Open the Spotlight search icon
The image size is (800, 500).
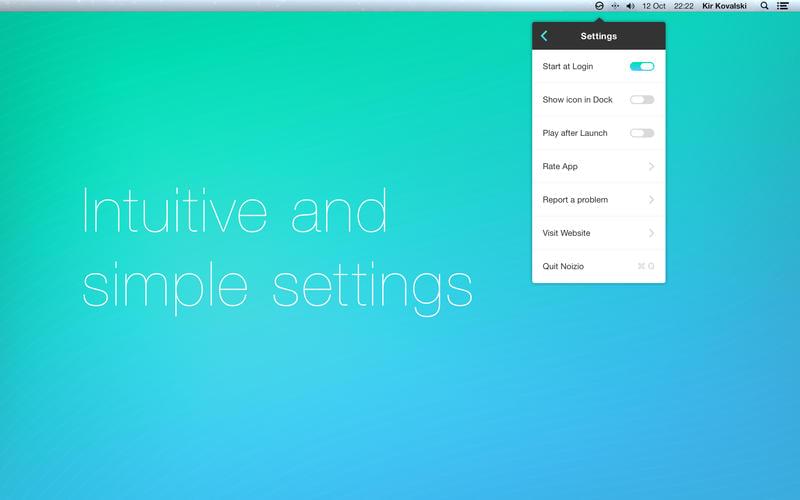click(764, 6)
